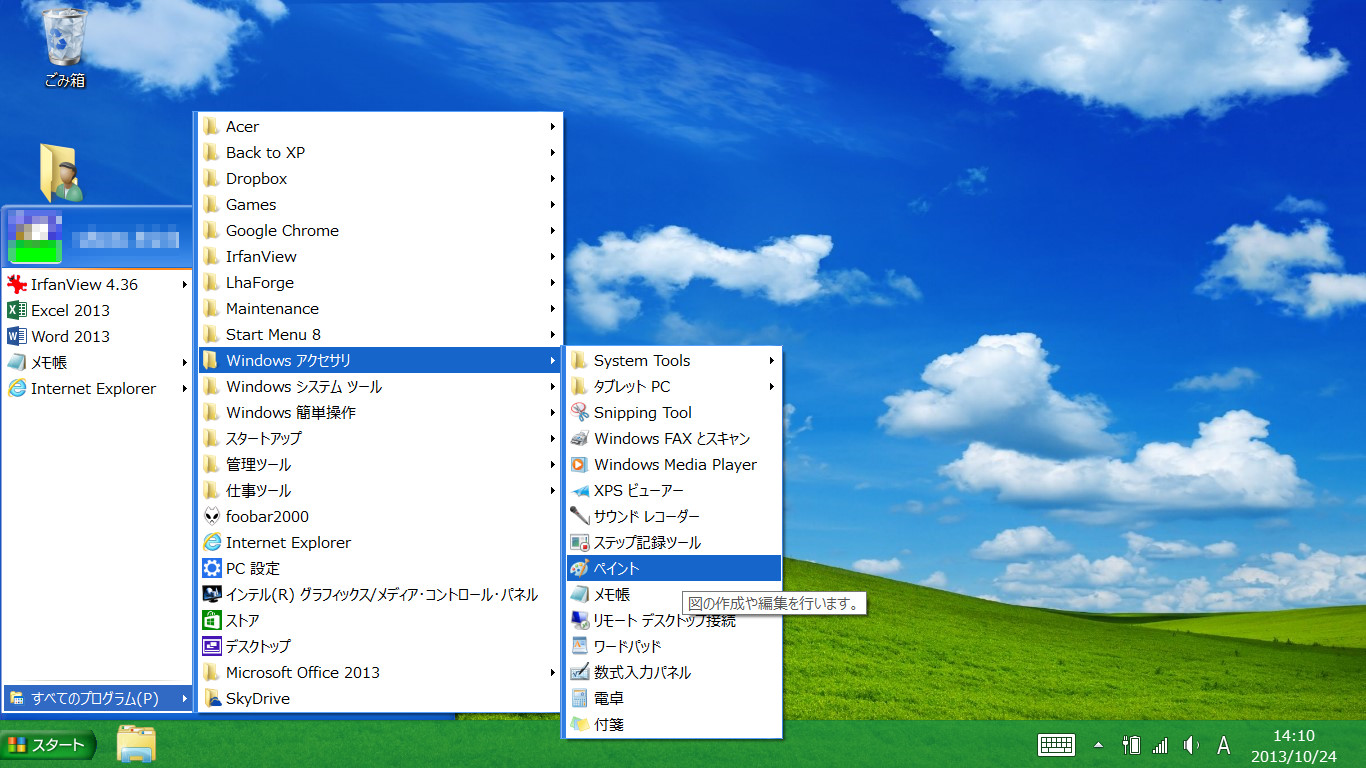Viewport: 1366px width, 768px height.
Task: Open Windows FAX とスキャン
Action: pos(673,438)
